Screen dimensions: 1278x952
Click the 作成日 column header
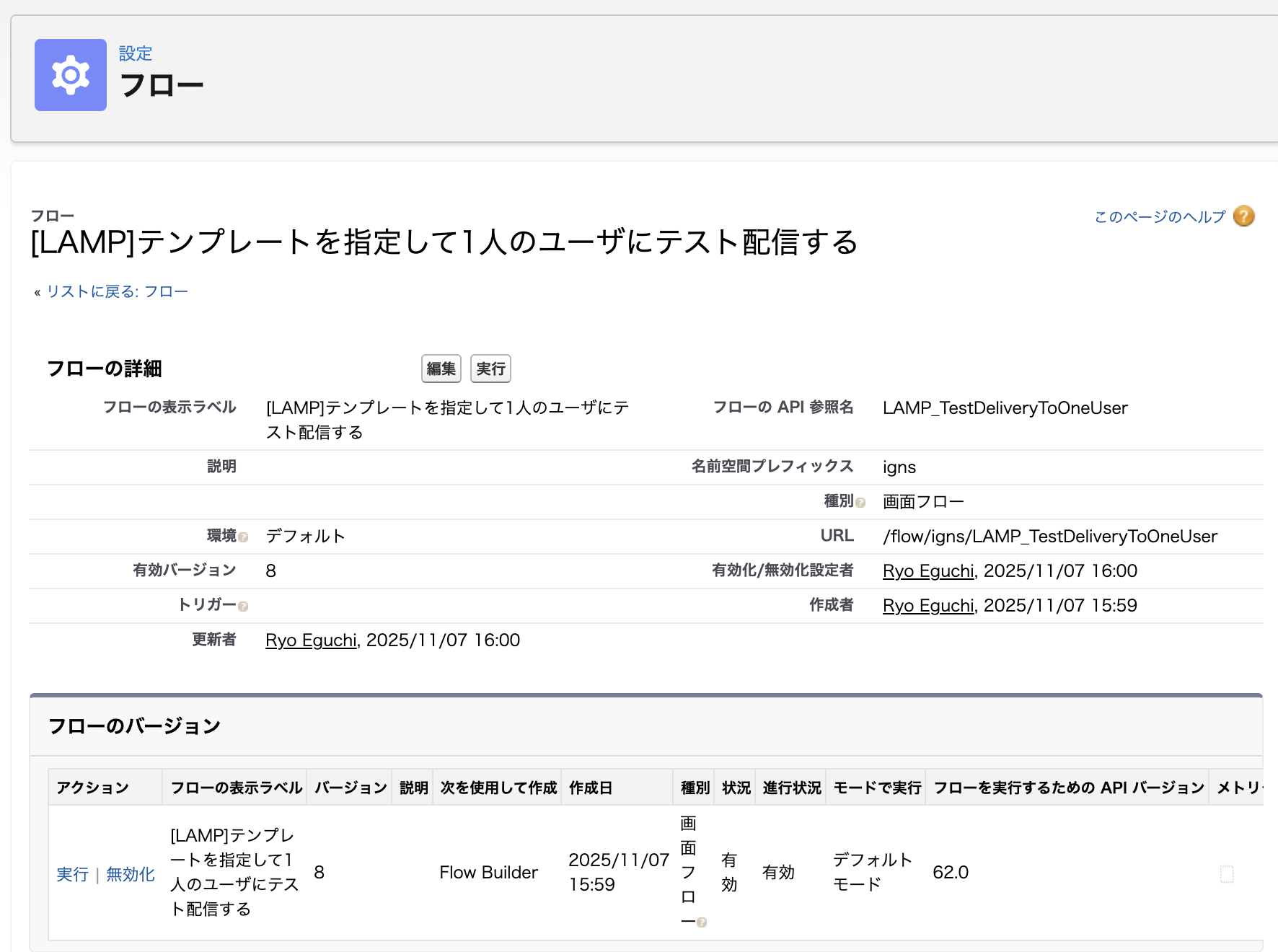point(590,788)
